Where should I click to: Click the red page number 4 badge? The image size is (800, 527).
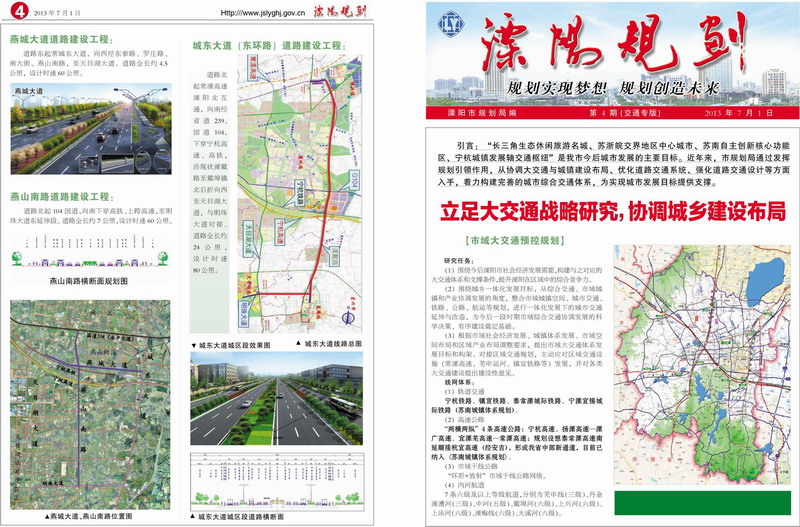(x=19, y=10)
